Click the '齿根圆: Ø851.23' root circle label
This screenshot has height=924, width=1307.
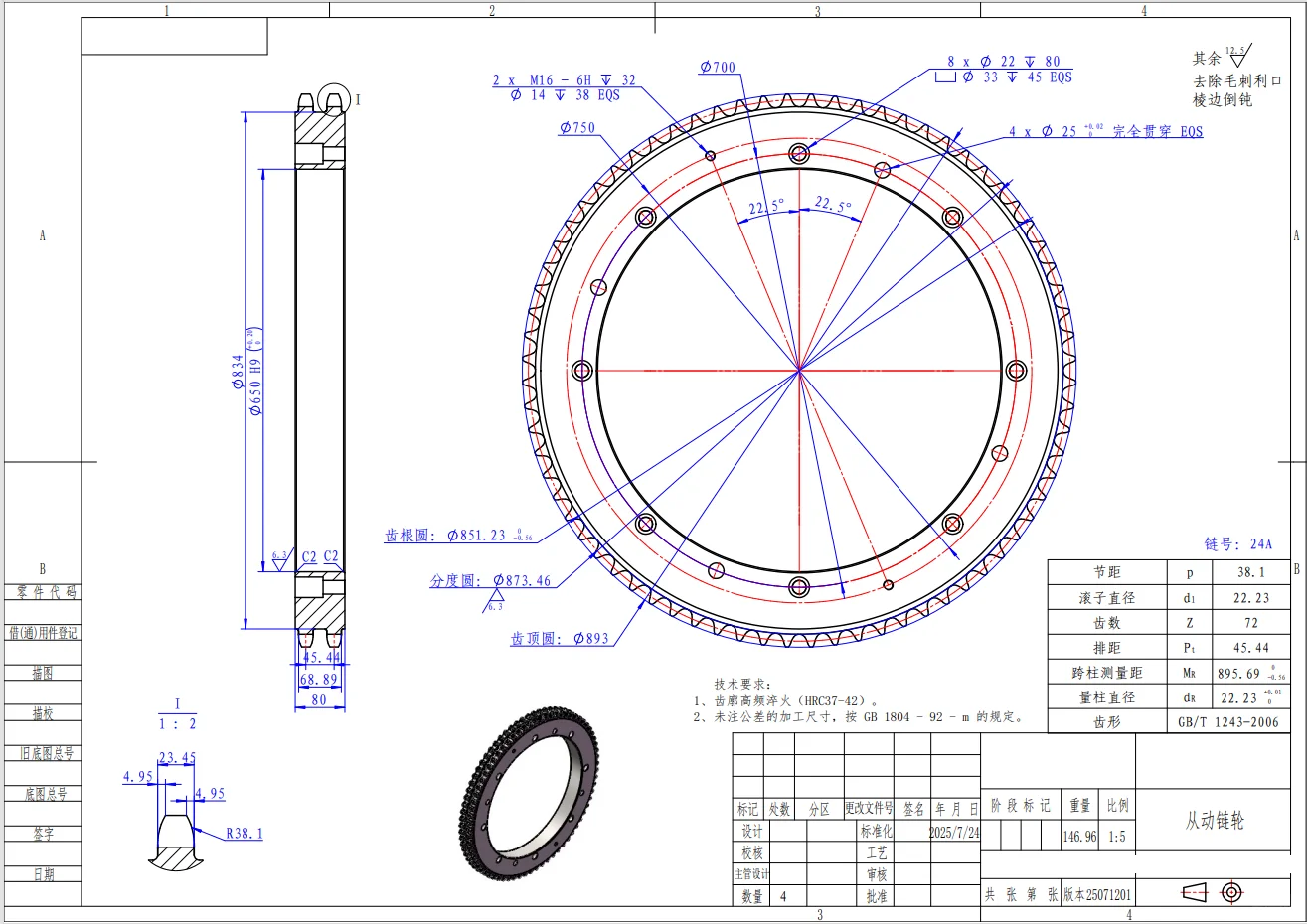coord(458,536)
